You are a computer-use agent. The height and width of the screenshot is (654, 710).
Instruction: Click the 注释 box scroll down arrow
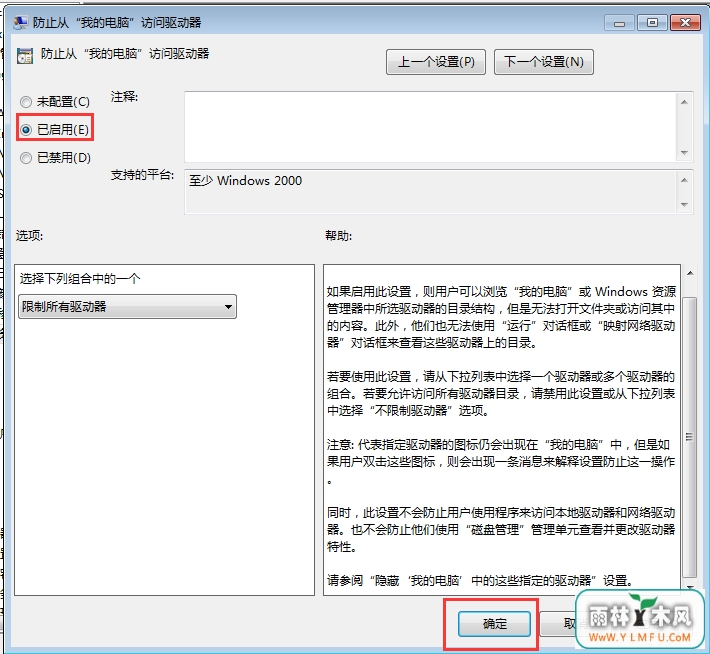684,153
